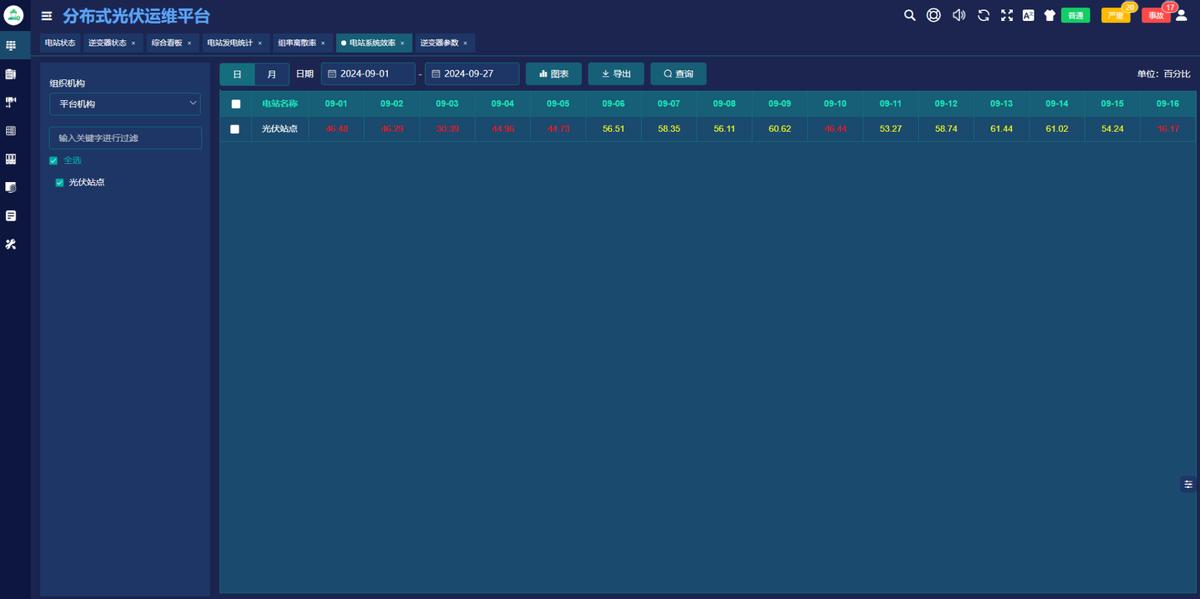Open the settings drawer icon at right edge

[x=1188, y=484]
